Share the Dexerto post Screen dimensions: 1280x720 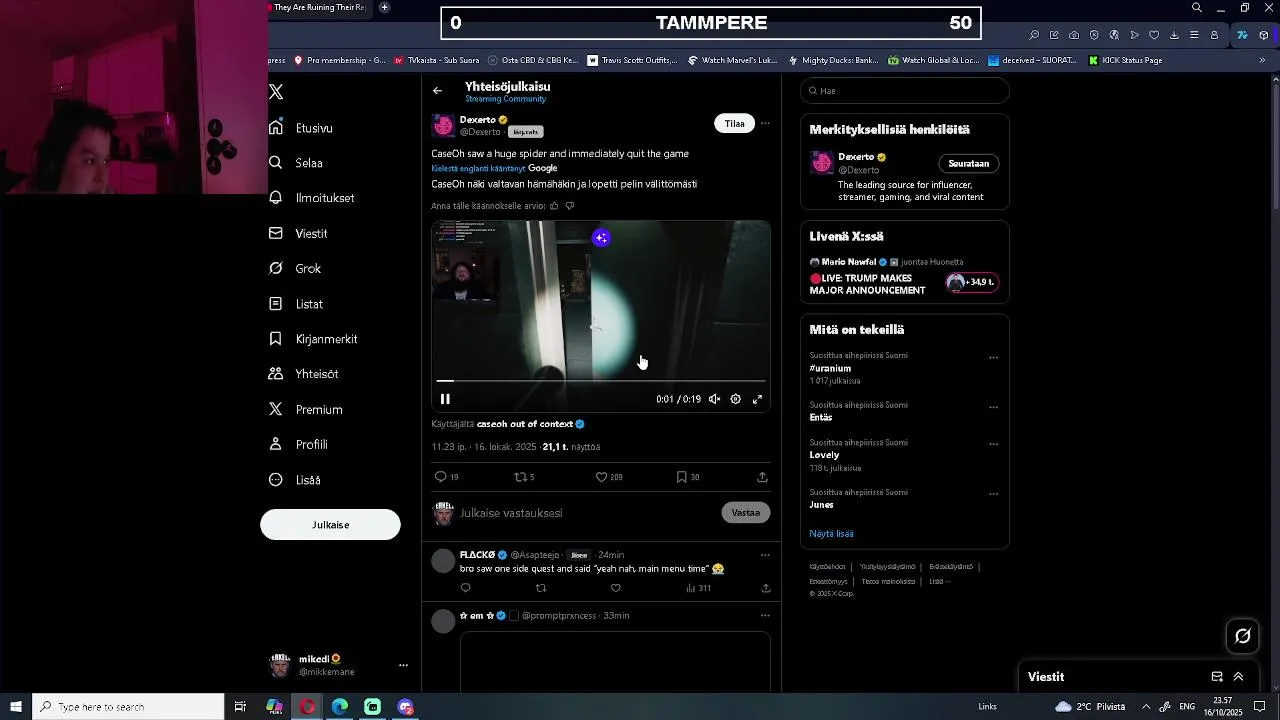(x=762, y=477)
